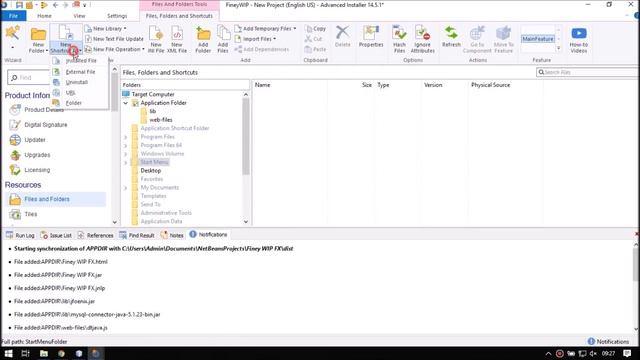Click the Cut clipboard button
Viewport: 640px width, 360px height.
point(313,39)
